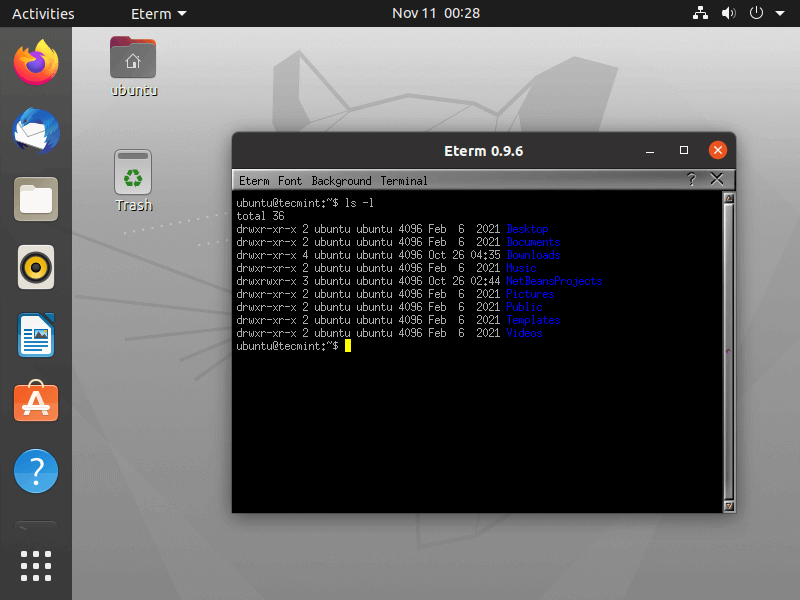
Task: Open the Font menu in Eterm
Action: tap(289, 180)
